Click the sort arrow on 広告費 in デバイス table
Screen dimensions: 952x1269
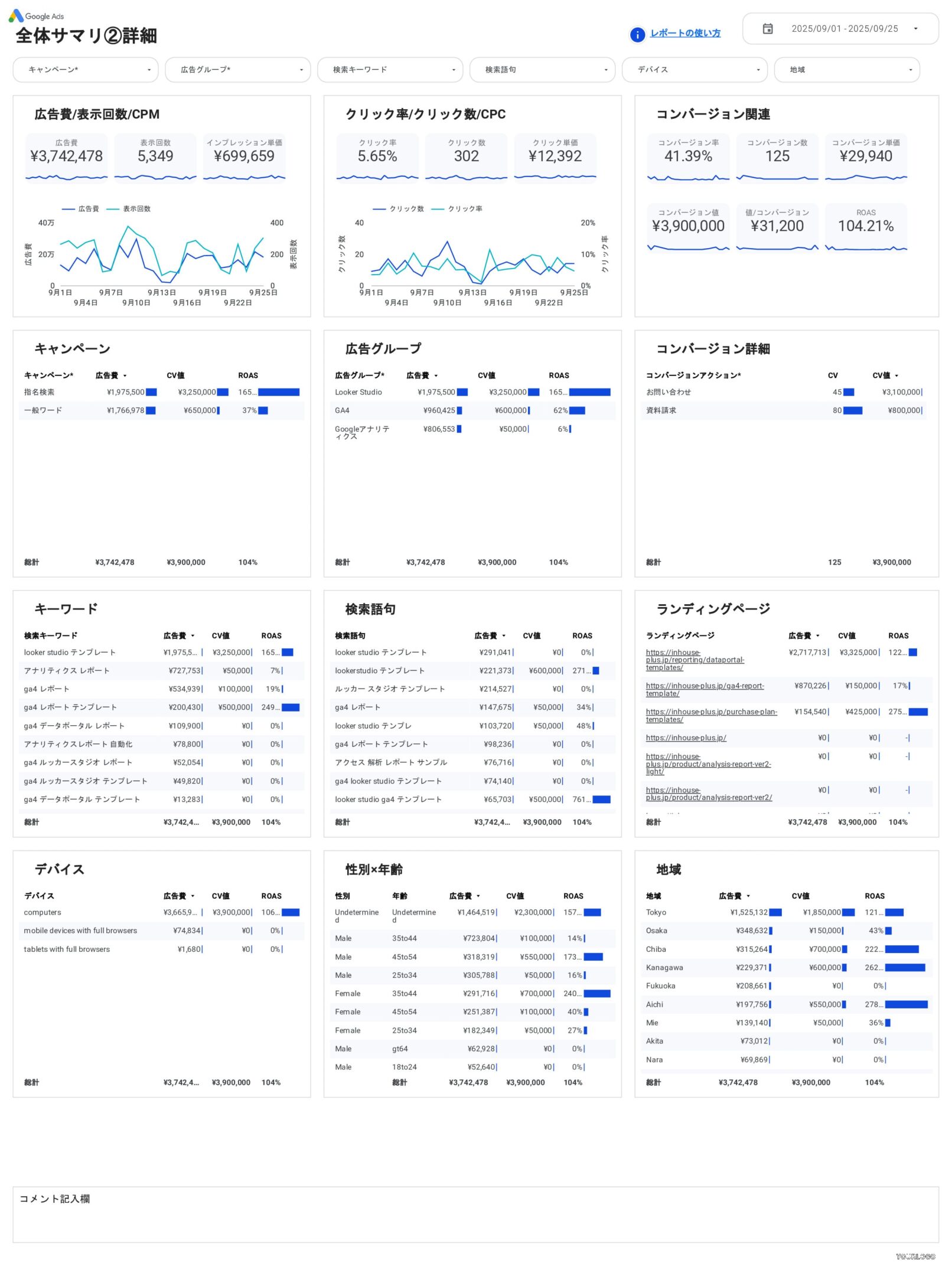(193, 896)
